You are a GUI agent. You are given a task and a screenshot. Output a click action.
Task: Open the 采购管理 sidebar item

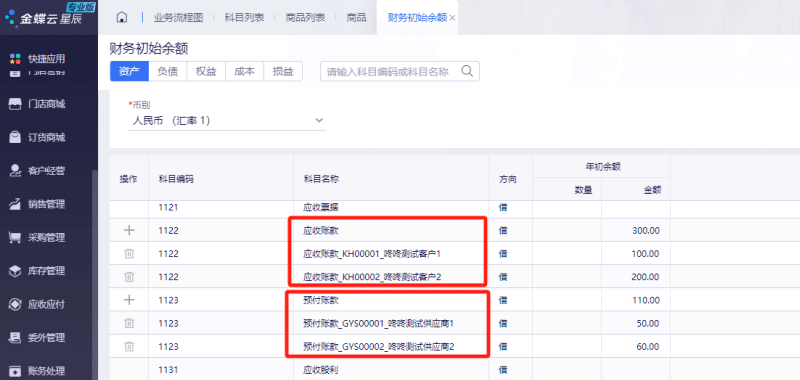37,238
